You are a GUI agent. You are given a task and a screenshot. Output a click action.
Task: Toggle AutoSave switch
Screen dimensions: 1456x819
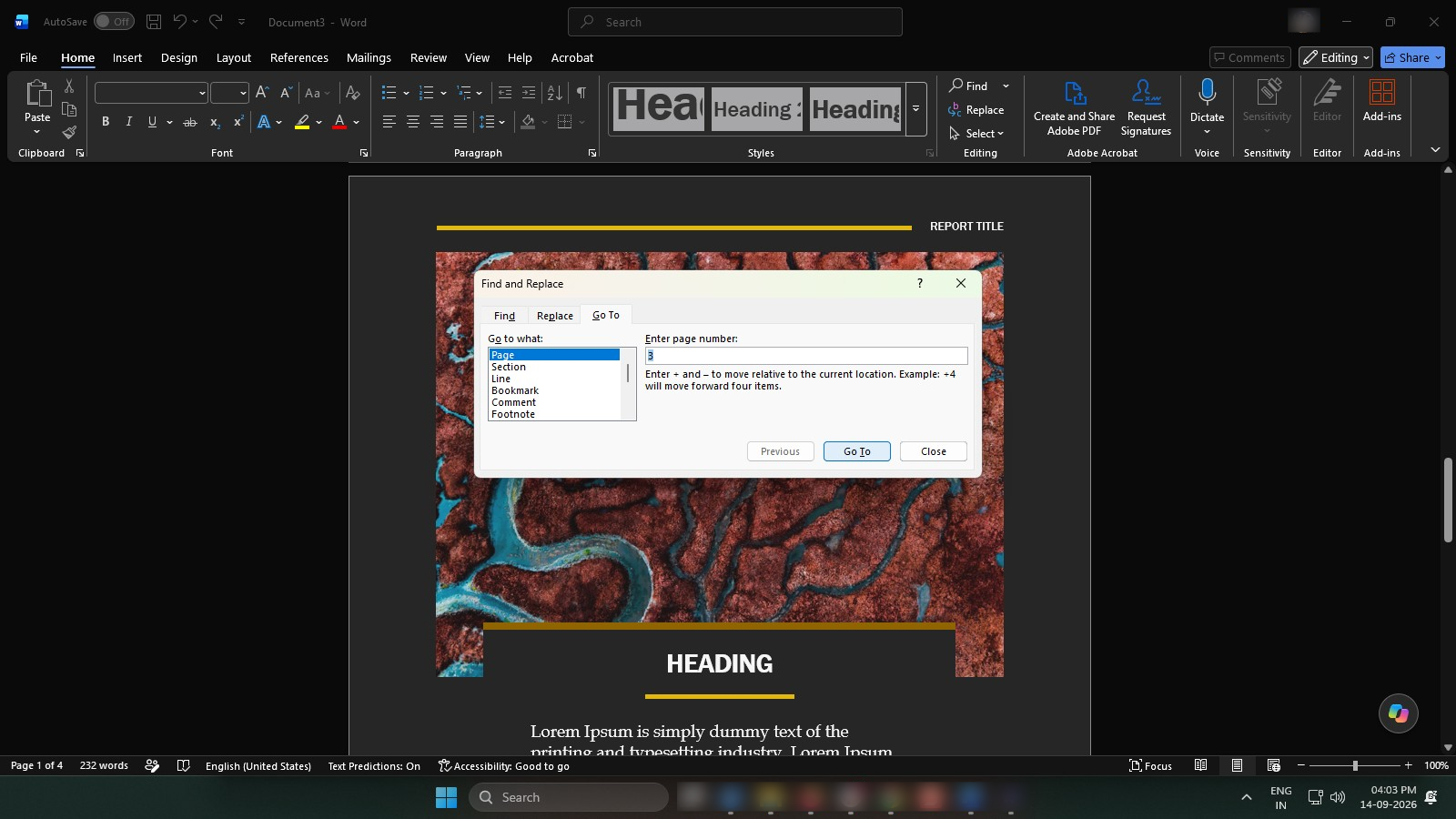[114, 22]
